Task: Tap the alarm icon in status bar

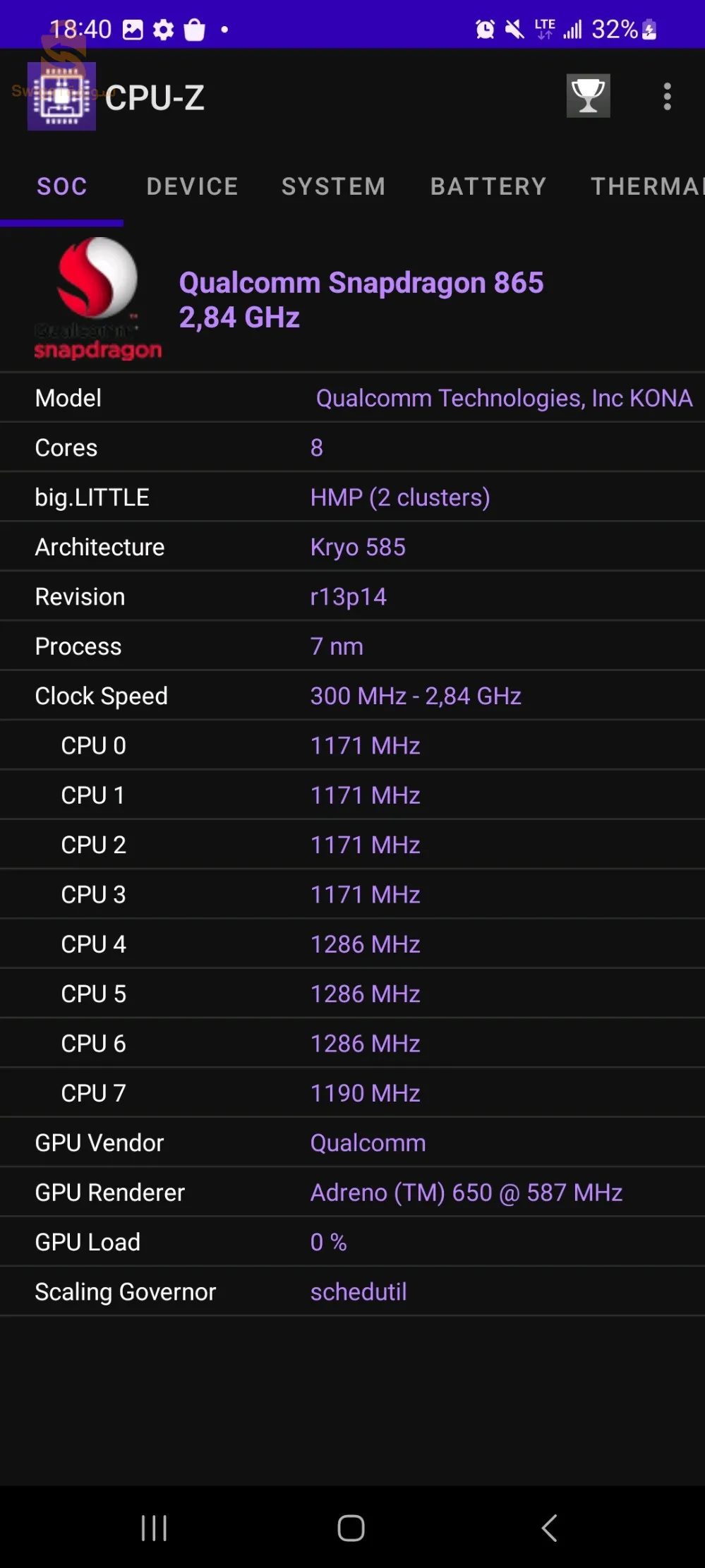Action: pyautogui.click(x=485, y=30)
